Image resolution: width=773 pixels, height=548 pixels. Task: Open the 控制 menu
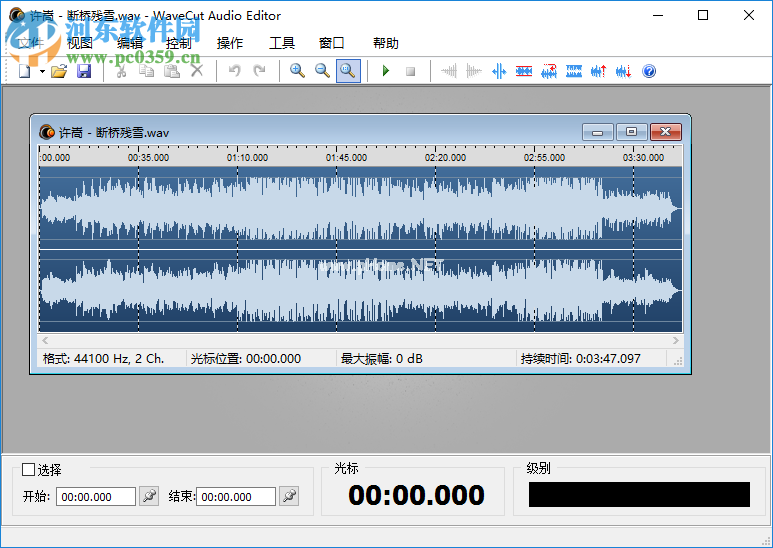tap(178, 43)
